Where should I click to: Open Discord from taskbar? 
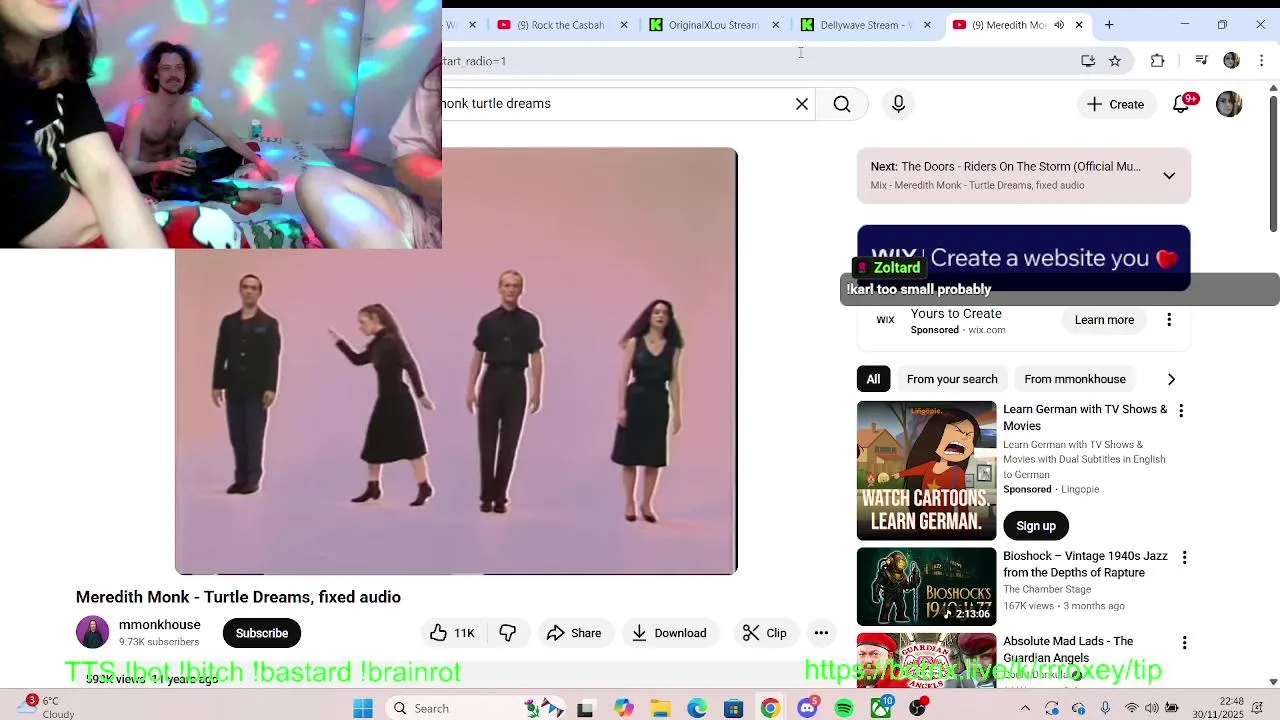[807, 708]
